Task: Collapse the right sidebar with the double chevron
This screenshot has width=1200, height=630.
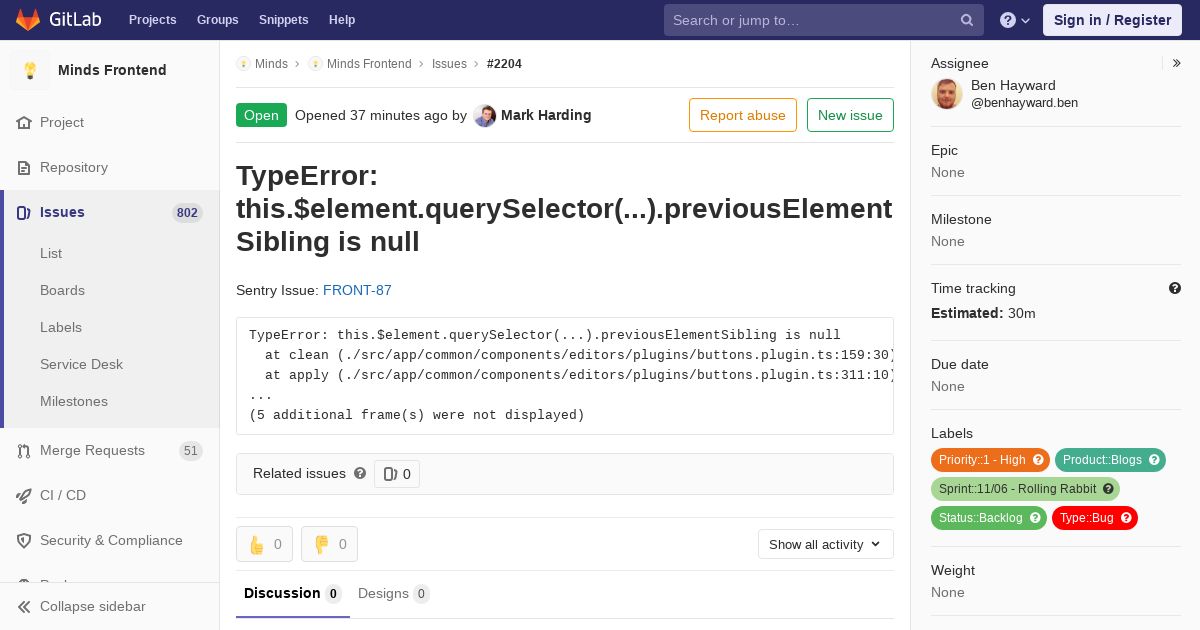Action: [x=1177, y=63]
